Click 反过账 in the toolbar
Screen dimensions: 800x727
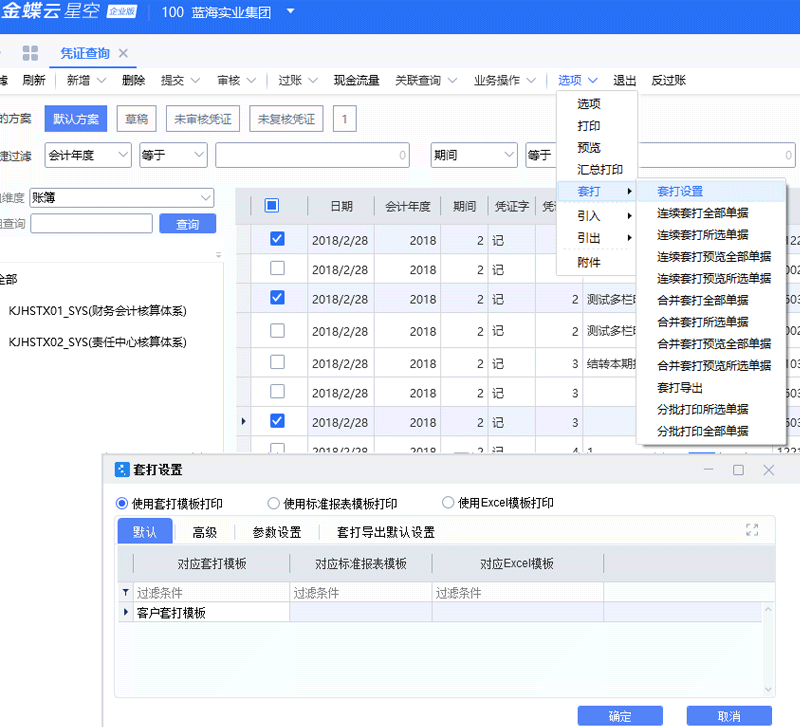668,80
